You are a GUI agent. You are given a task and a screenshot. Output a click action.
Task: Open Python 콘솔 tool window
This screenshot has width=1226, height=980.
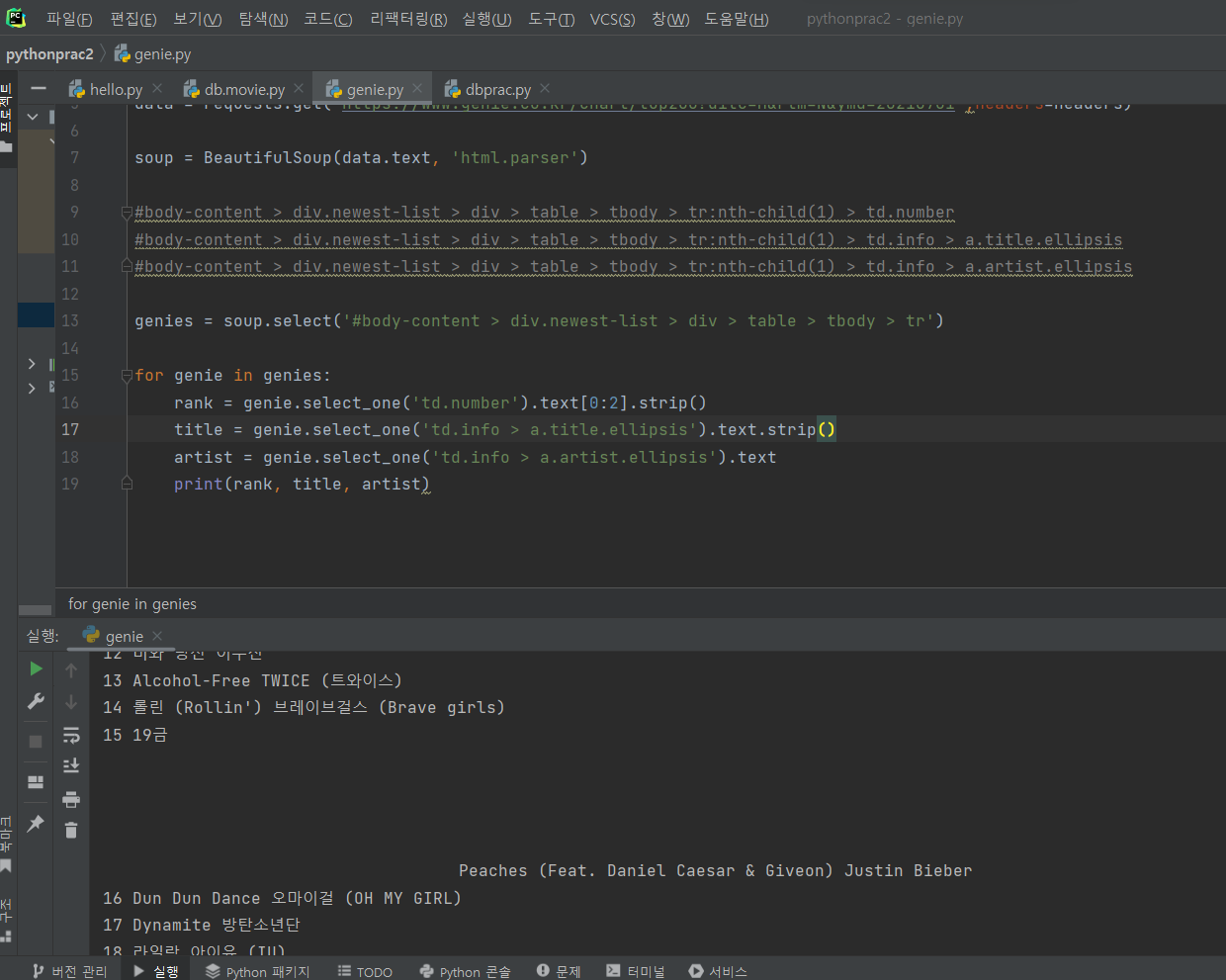tap(465, 971)
